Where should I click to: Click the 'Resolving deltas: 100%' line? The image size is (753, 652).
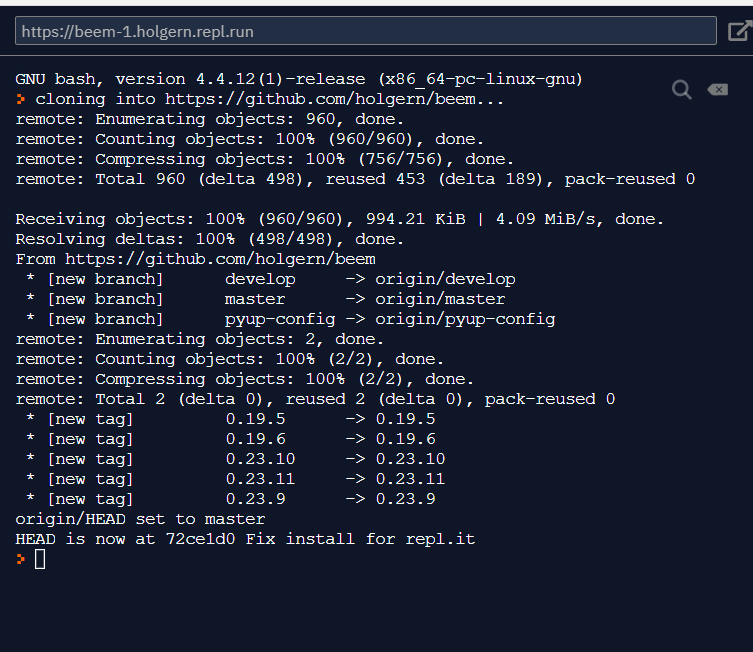pos(209,239)
